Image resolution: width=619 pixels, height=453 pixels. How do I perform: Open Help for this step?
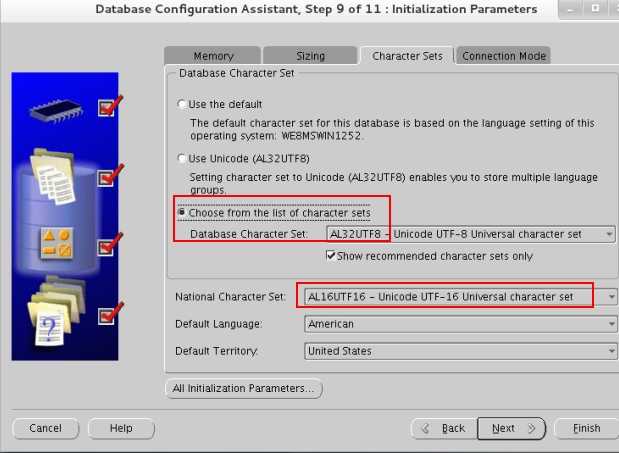pyautogui.click(x=121, y=428)
